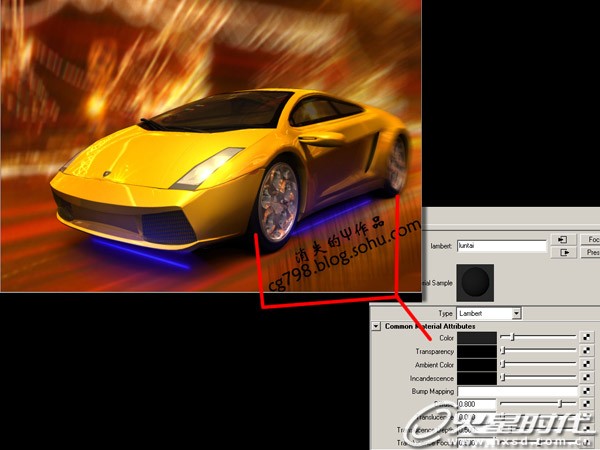
Task: Click the Ambient Color map checker button
Action: [587, 365]
